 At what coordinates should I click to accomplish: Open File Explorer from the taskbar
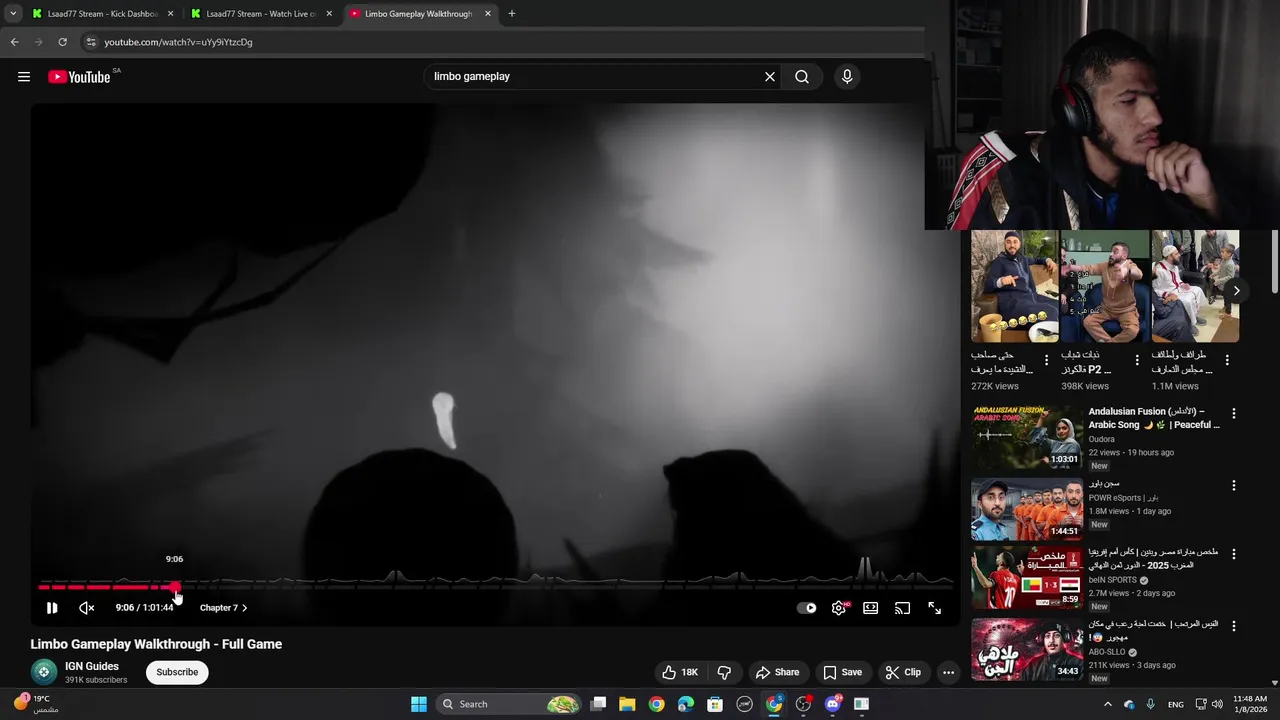pos(627,704)
